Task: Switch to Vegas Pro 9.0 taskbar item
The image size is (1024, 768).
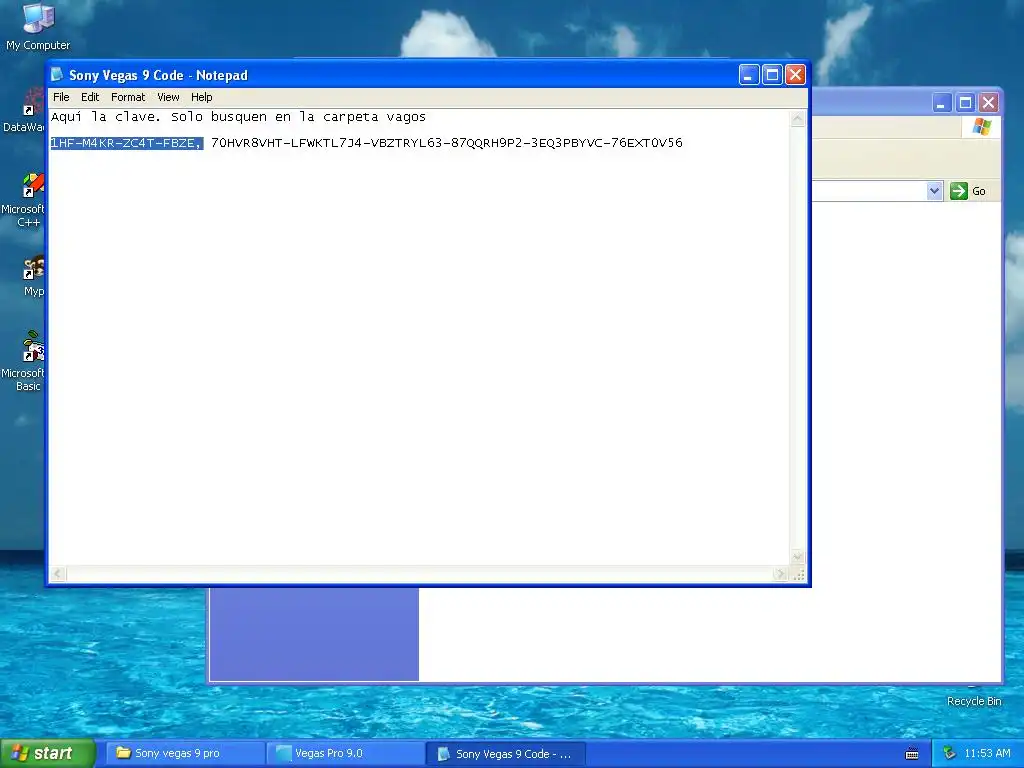Action: 345,754
